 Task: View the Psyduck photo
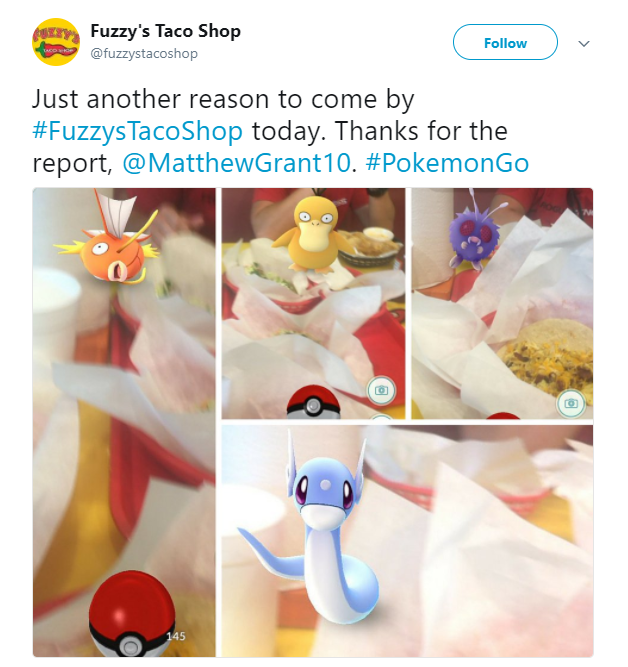point(313,303)
